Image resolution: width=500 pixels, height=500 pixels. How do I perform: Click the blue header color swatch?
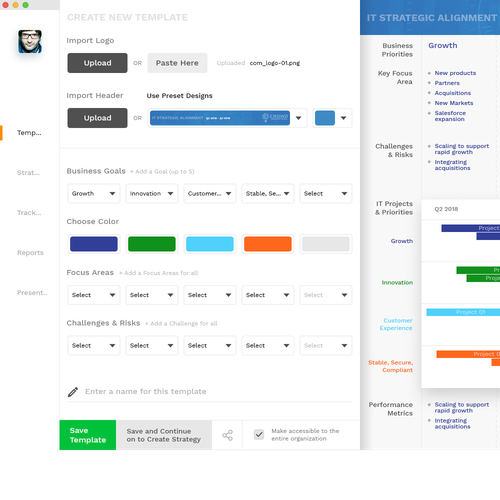point(325,118)
